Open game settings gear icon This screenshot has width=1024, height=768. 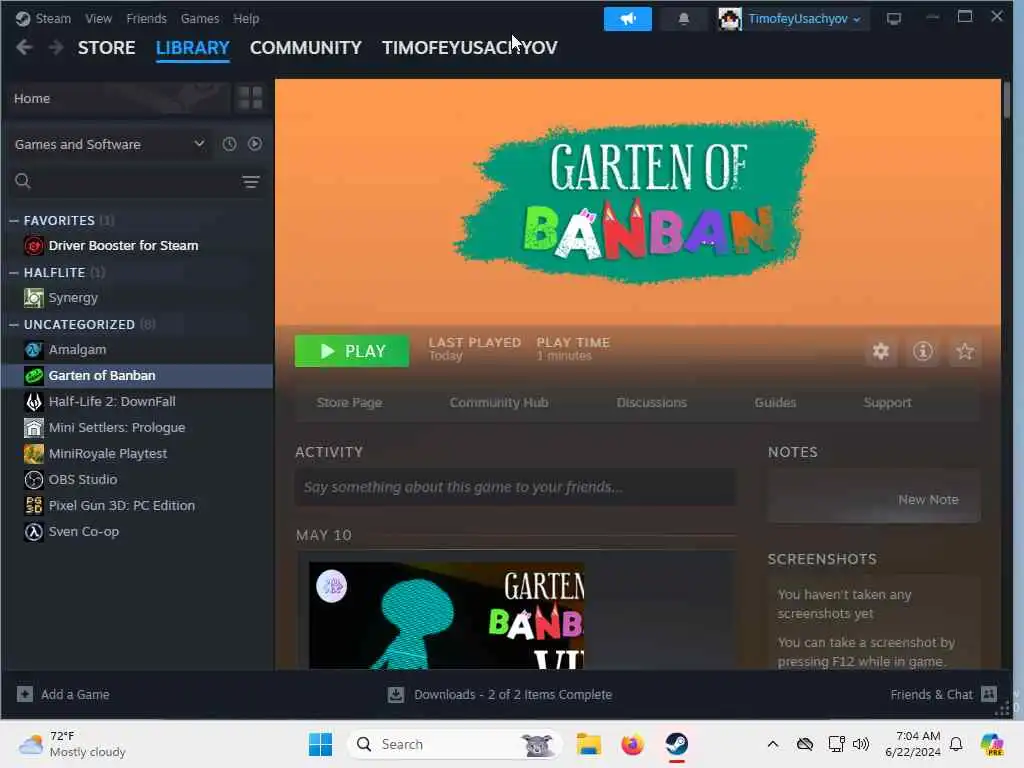coord(881,351)
